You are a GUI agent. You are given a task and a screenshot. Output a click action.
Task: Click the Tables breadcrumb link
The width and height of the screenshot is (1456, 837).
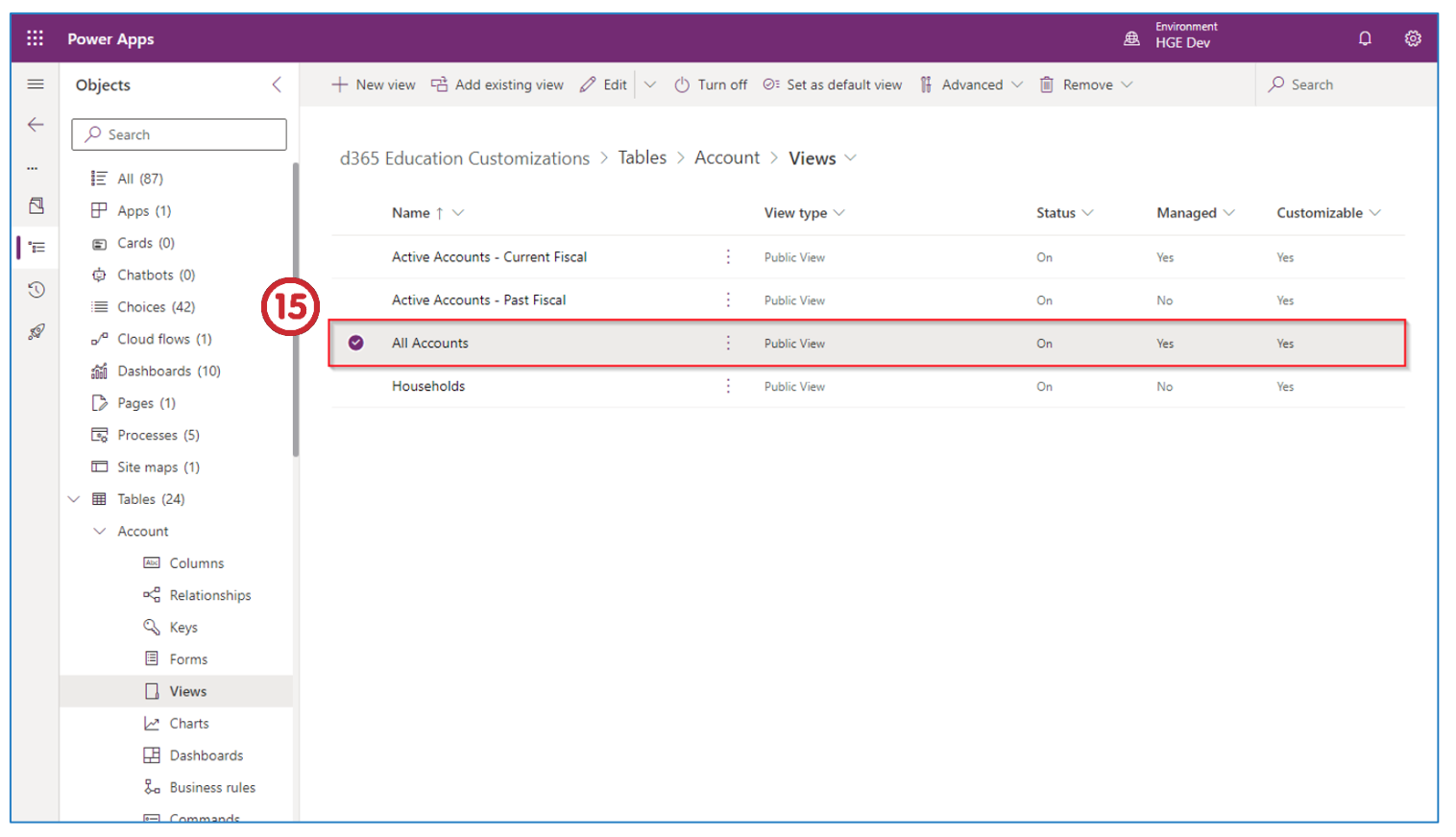(642, 157)
